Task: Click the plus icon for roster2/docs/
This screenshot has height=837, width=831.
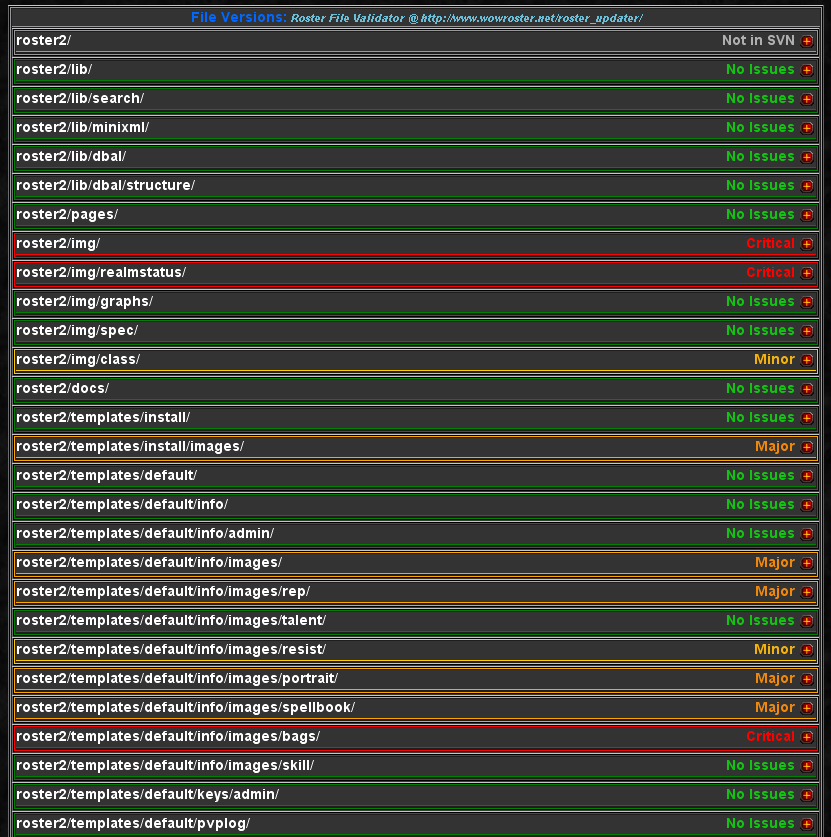Action: click(807, 389)
